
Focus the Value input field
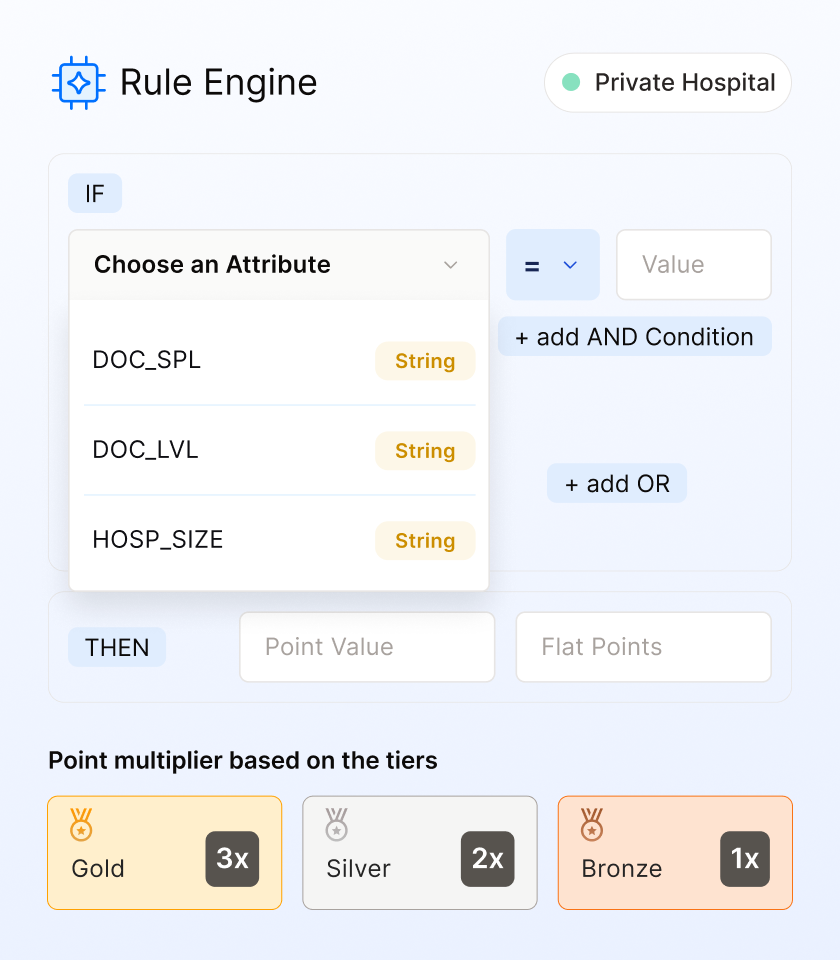click(x=694, y=265)
